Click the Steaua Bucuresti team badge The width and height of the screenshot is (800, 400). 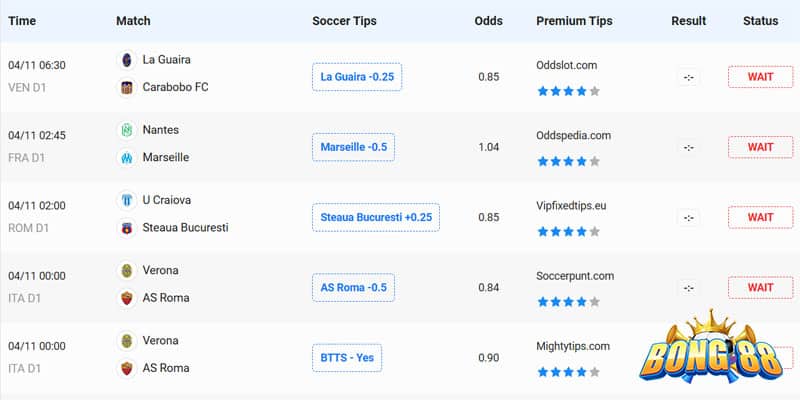pyautogui.click(x=127, y=228)
